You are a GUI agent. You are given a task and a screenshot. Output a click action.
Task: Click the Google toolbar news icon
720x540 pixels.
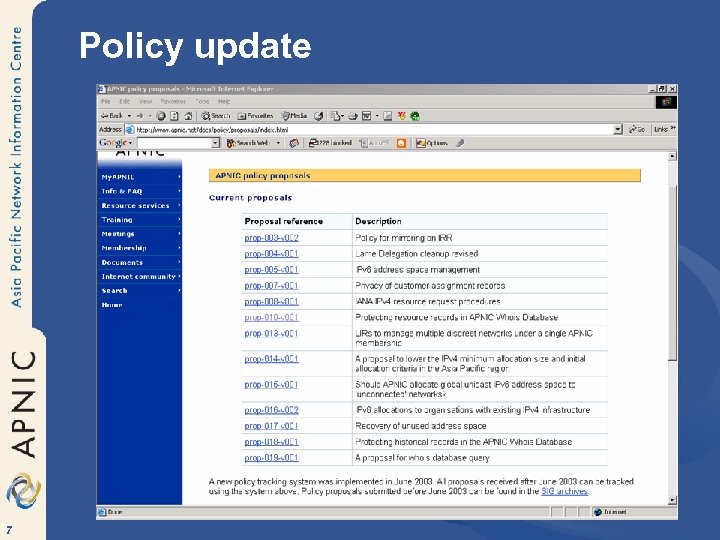[x=294, y=143]
